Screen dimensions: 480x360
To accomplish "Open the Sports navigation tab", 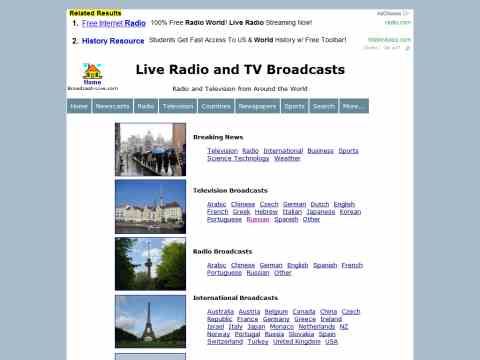I will point(294,106).
